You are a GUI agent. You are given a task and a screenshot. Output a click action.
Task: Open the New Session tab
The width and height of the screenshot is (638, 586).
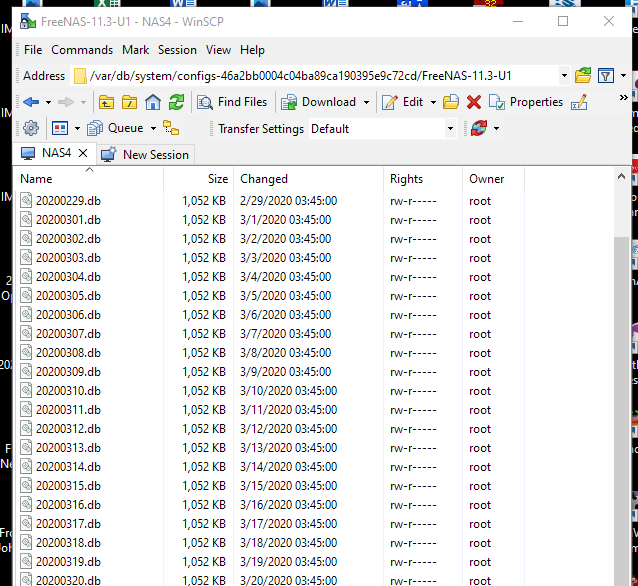point(146,155)
